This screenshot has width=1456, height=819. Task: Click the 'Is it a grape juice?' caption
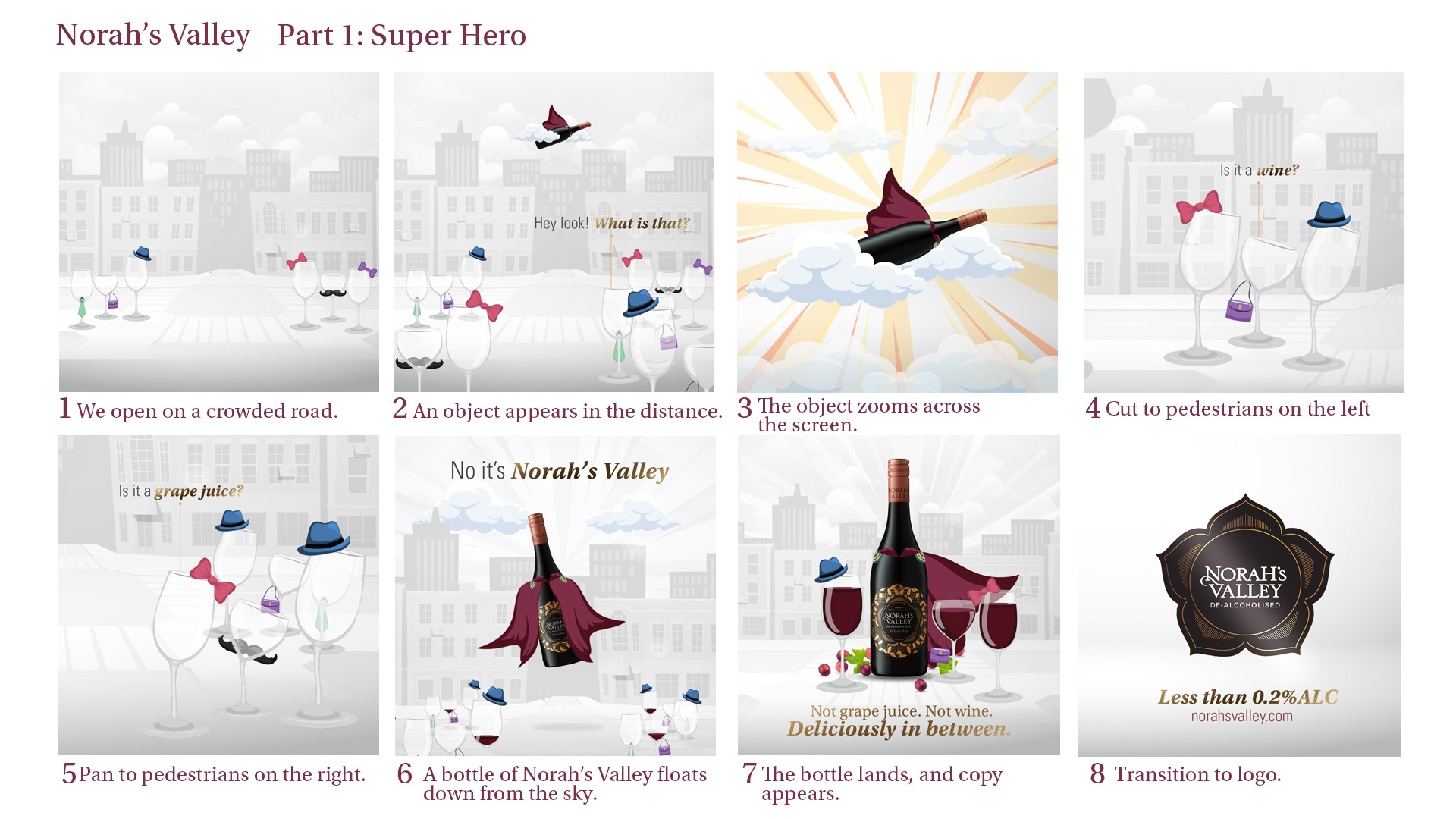(x=180, y=491)
